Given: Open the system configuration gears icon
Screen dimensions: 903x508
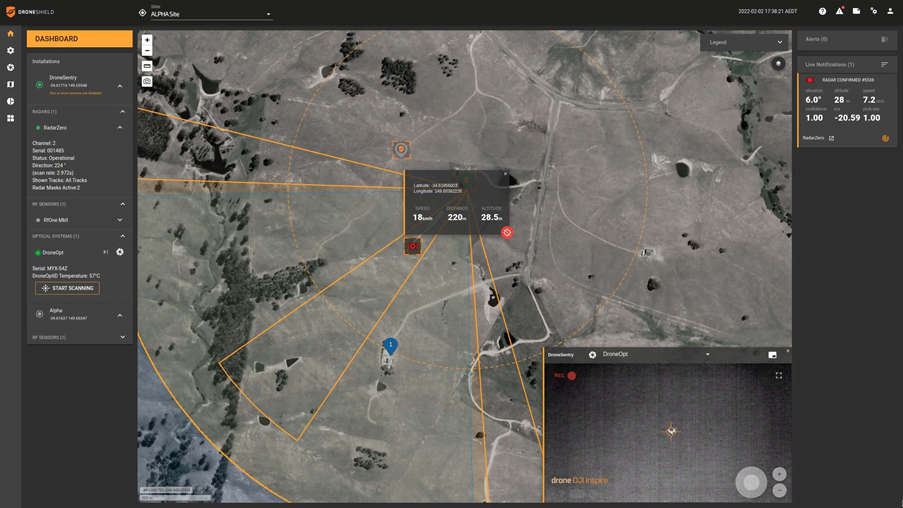Looking at the screenshot, I should (874, 11).
